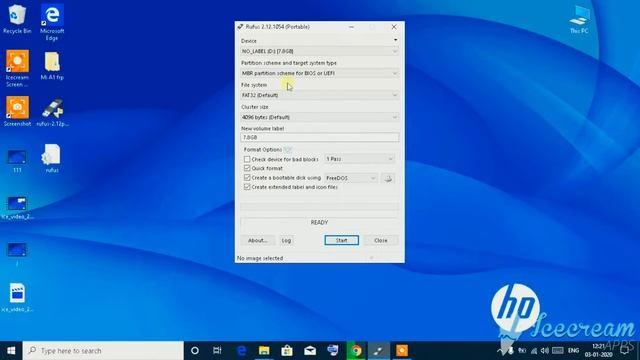640x360 pixels.
Task: Click the 'No image selected' status text
Action: 260,258
